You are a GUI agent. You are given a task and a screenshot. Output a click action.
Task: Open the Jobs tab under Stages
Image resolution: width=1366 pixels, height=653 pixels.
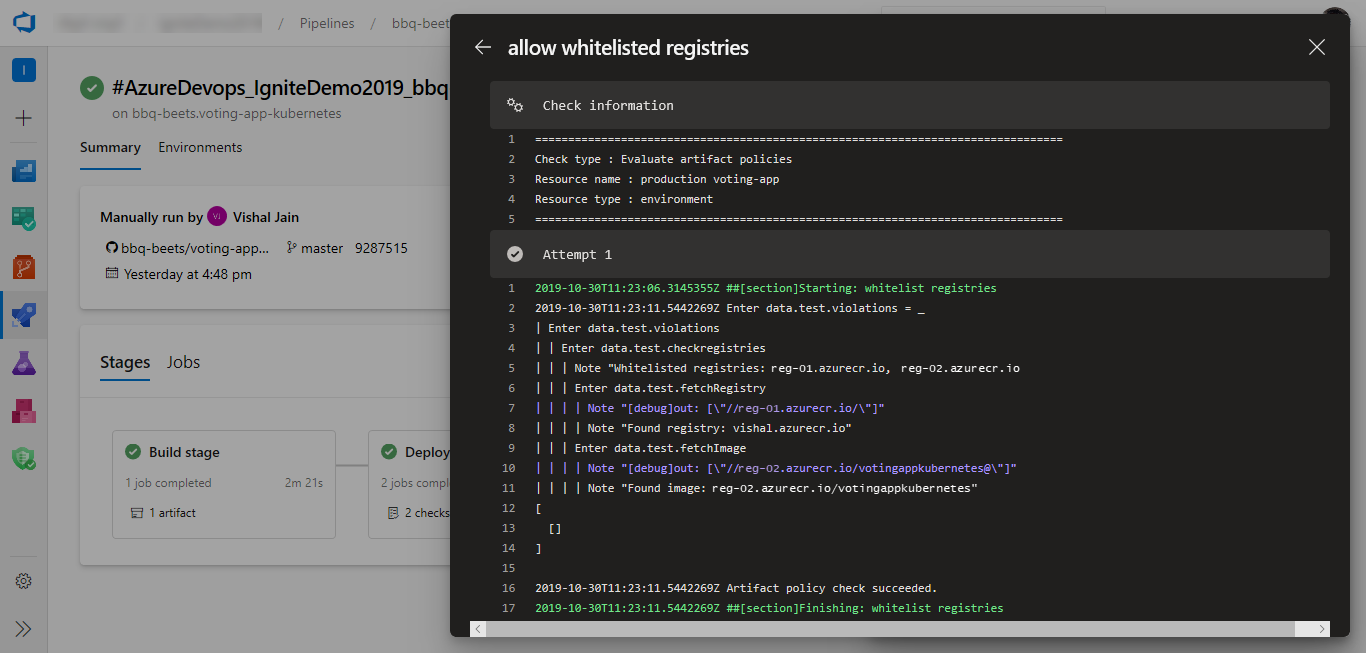(x=183, y=362)
